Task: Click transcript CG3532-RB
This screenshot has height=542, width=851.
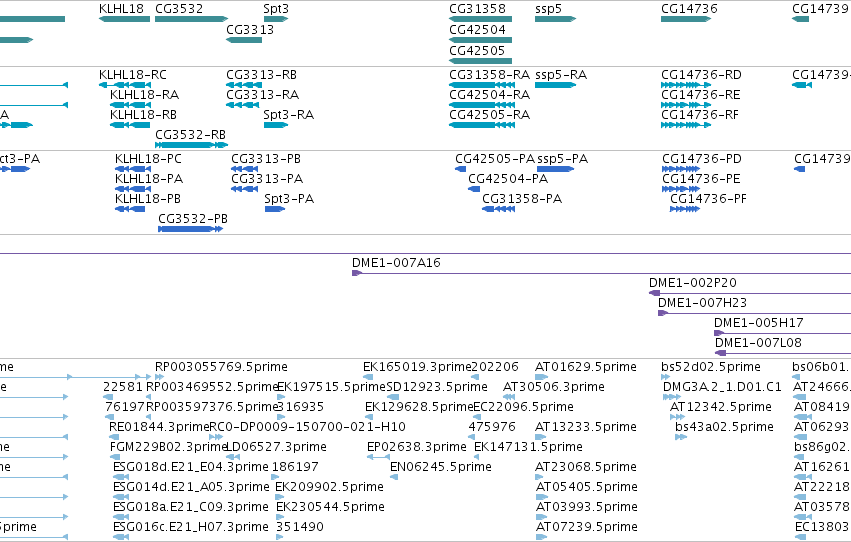Action: (x=192, y=145)
